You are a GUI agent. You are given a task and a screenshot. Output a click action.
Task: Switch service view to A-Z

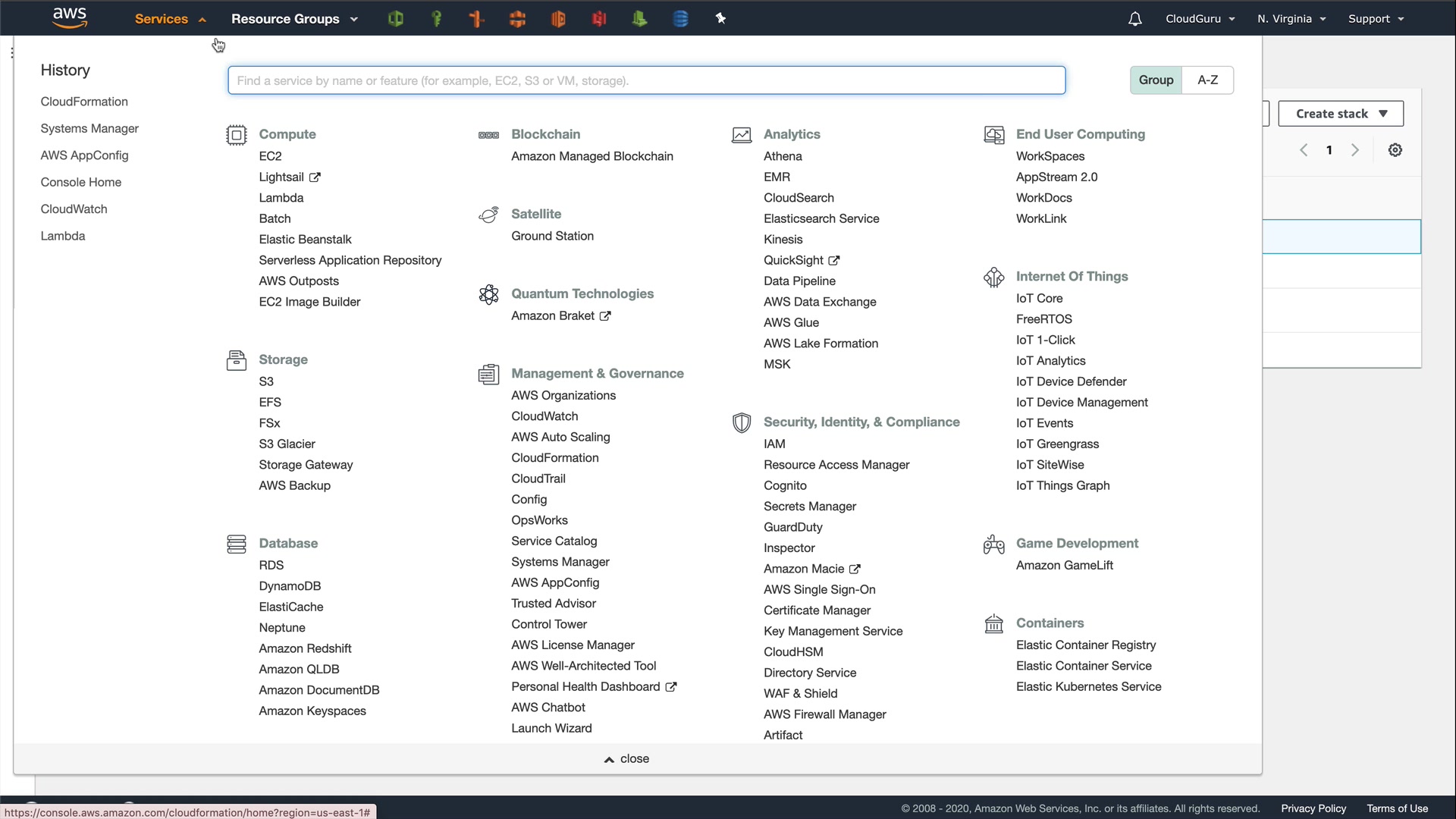(x=1207, y=80)
